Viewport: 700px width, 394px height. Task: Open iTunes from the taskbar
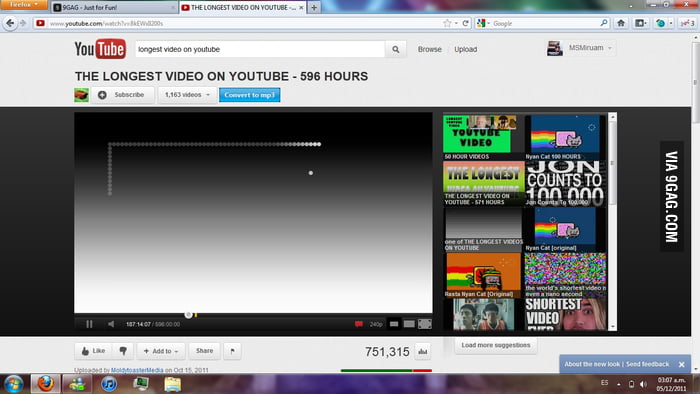click(x=108, y=384)
